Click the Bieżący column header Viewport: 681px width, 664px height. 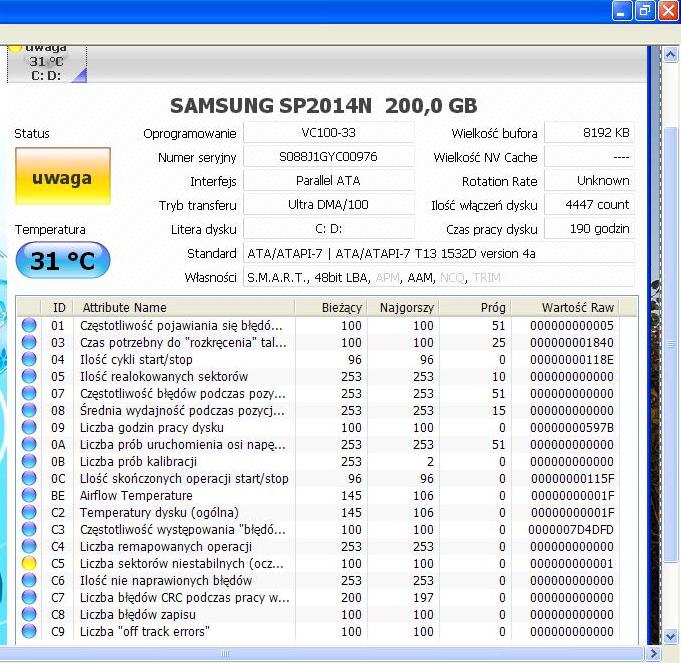[x=331, y=307]
